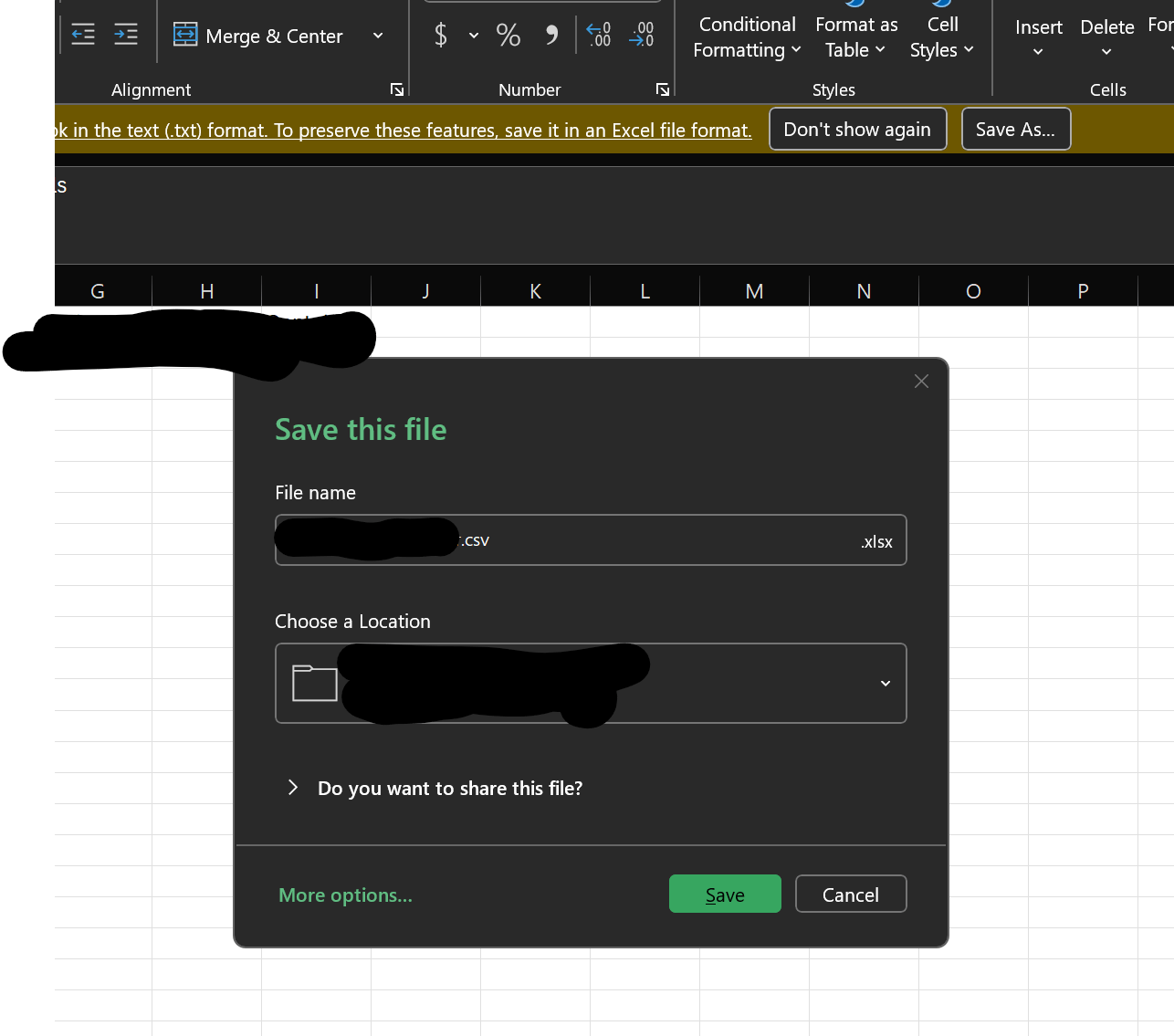Open the Choose a Location dropdown

pyautogui.click(x=885, y=684)
